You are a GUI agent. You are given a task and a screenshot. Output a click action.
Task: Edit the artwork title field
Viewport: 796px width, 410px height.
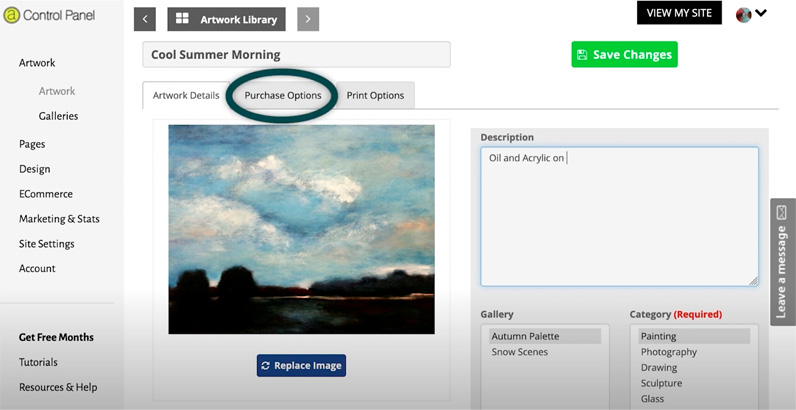tap(296, 55)
